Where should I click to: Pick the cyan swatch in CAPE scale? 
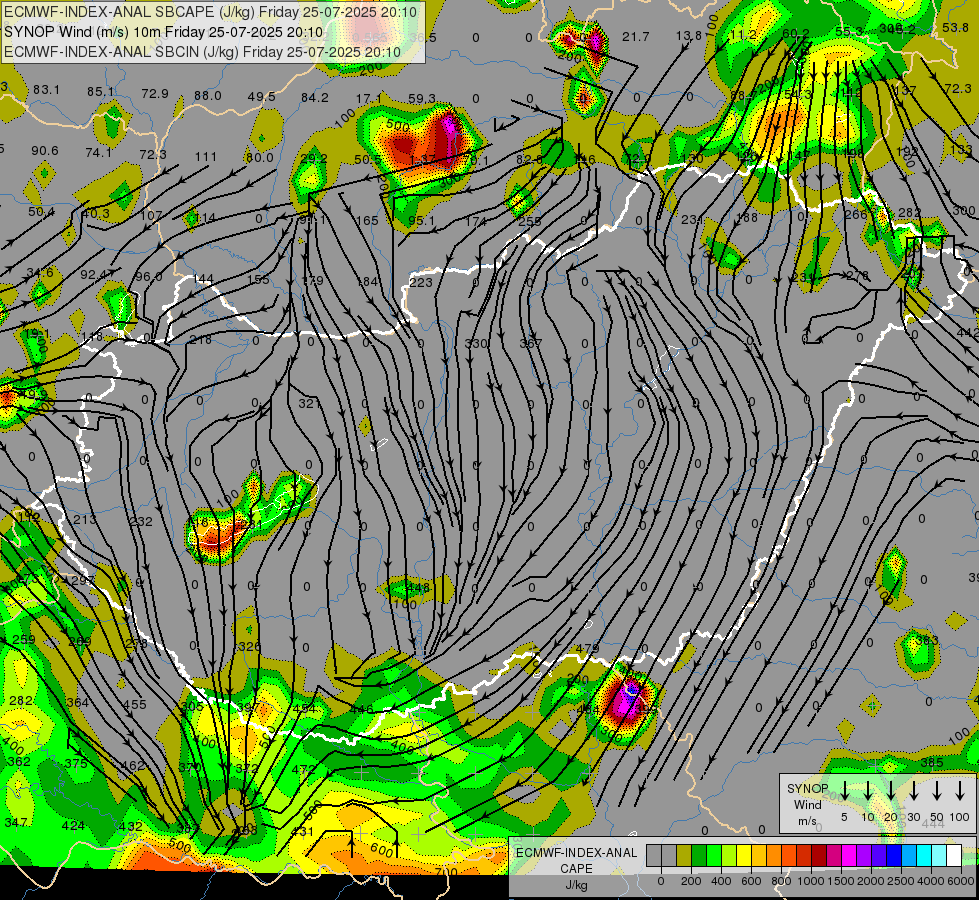click(925, 855)
